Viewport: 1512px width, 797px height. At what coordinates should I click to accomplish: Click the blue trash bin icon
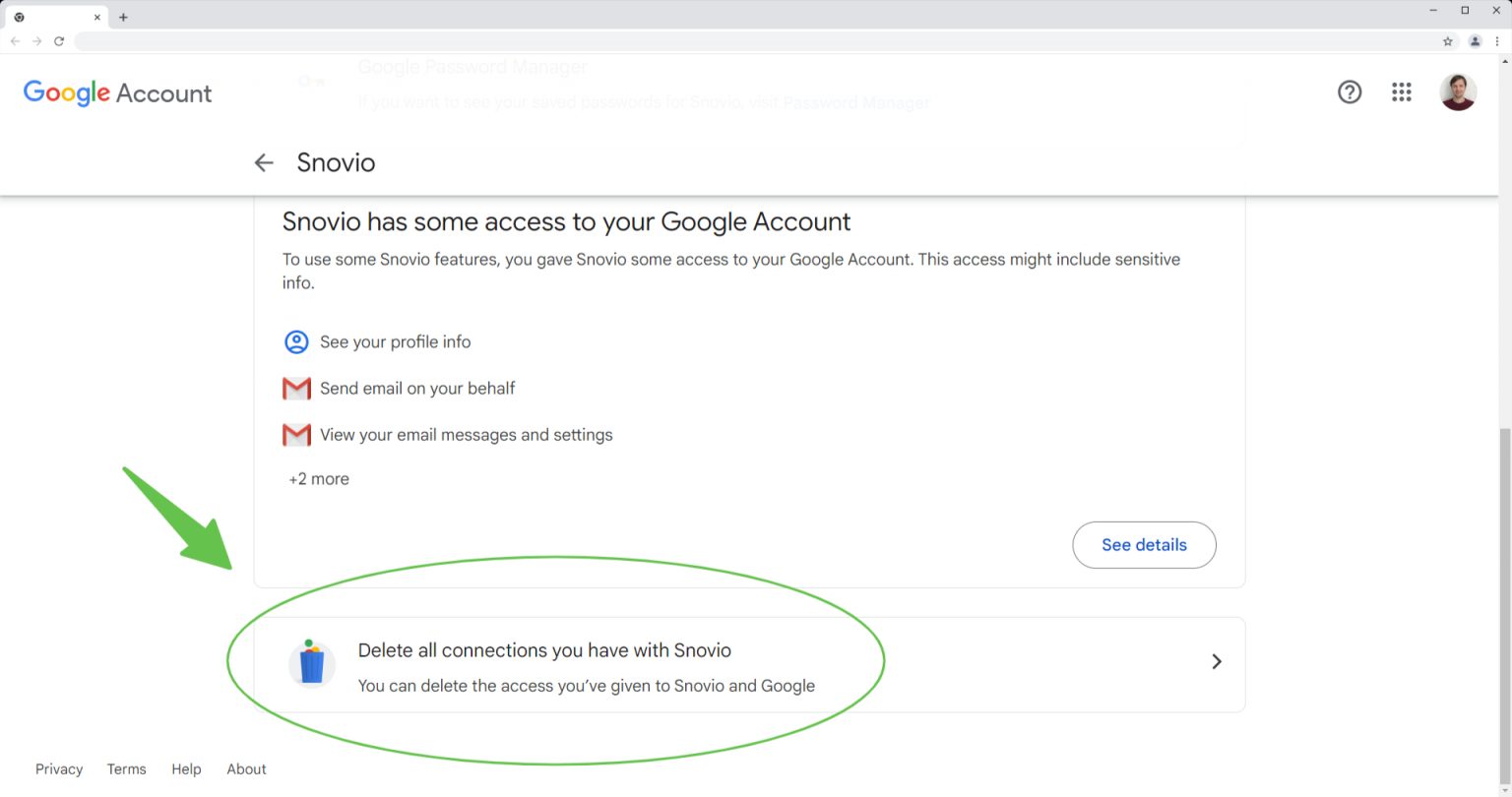pyautogui.click(x=311, y=661)
